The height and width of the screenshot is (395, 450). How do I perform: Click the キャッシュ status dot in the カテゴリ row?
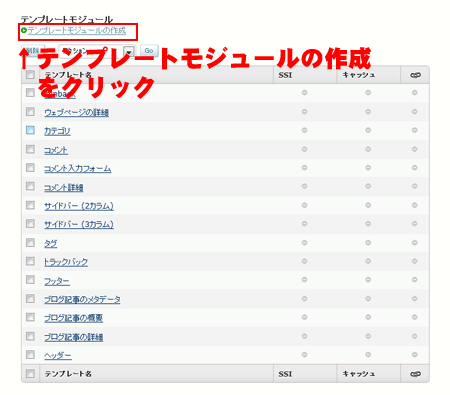tap(368, 130)
